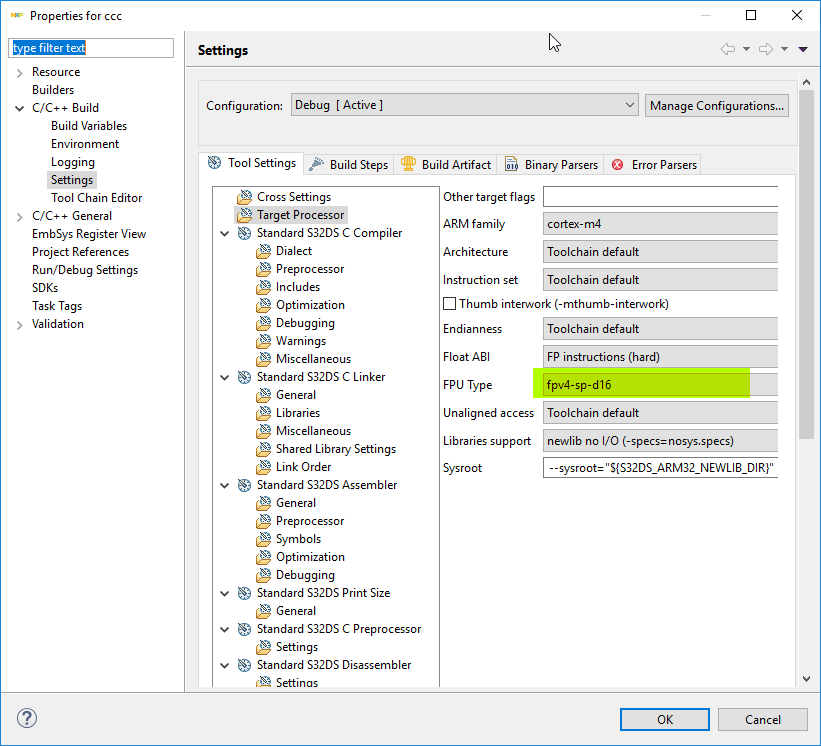Select Task Tags in sidebar
821x746 pixels.
coord(57,306)
